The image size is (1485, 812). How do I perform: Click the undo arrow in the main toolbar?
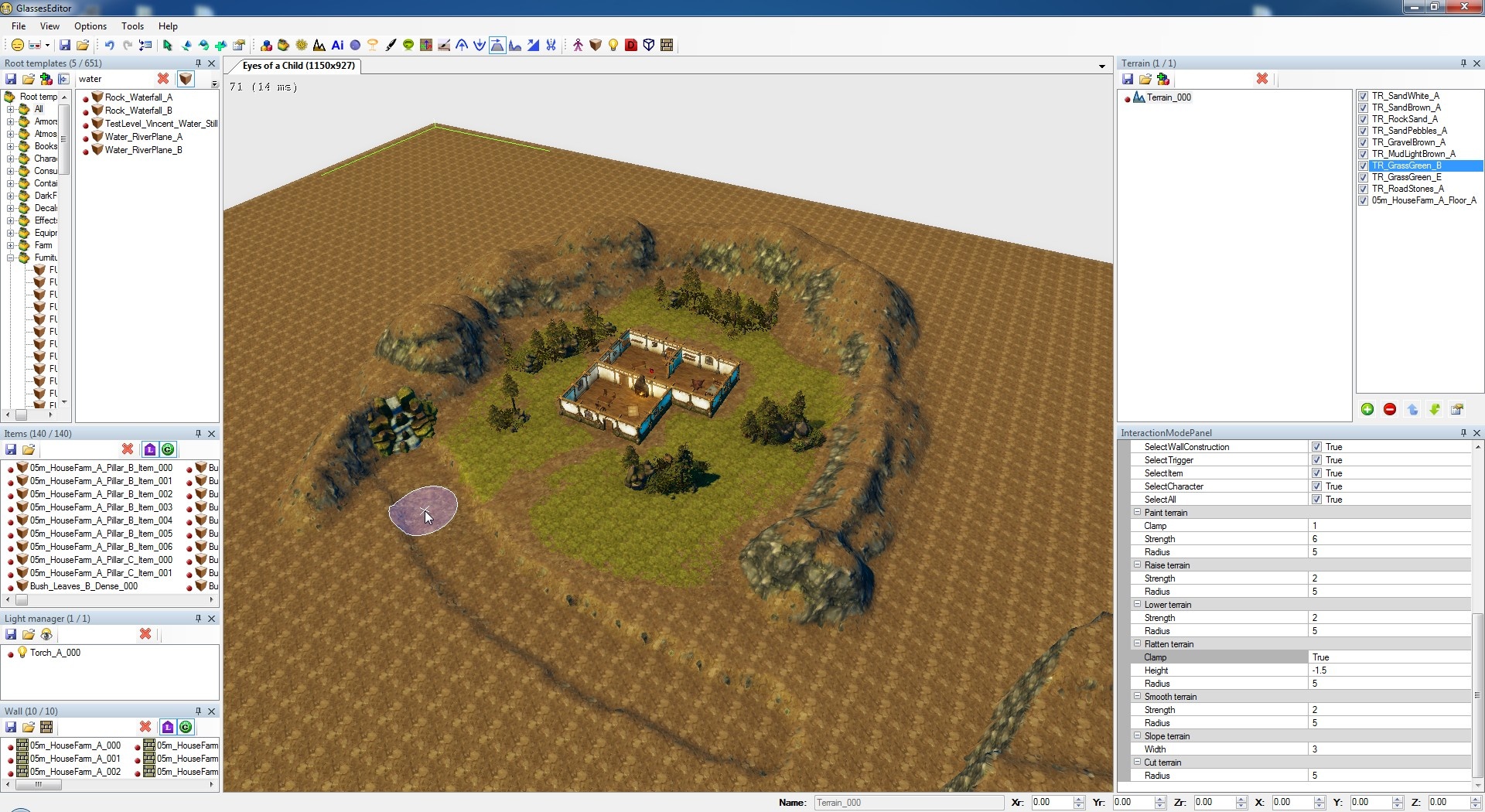109,46
